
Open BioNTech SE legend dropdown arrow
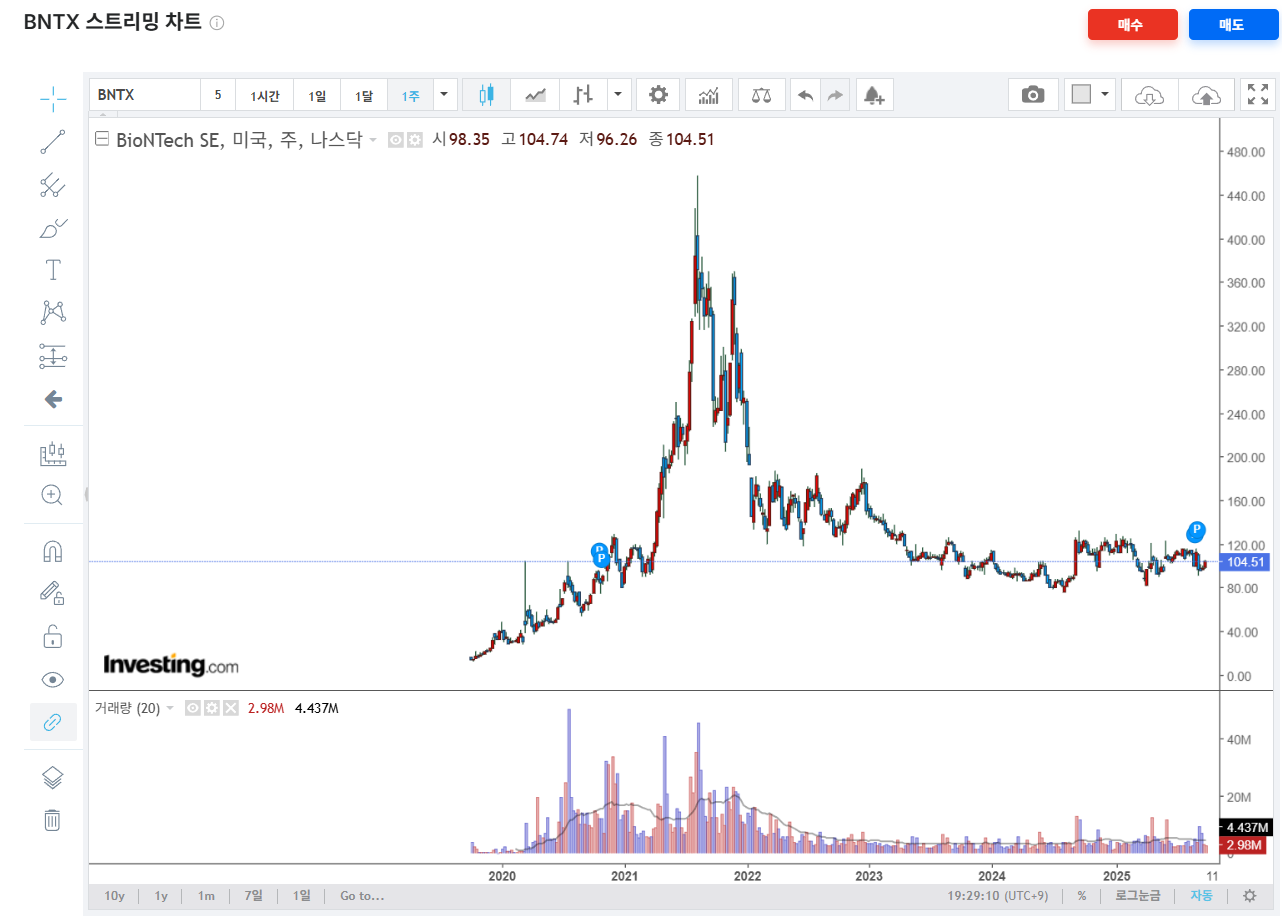click(373, 140)
